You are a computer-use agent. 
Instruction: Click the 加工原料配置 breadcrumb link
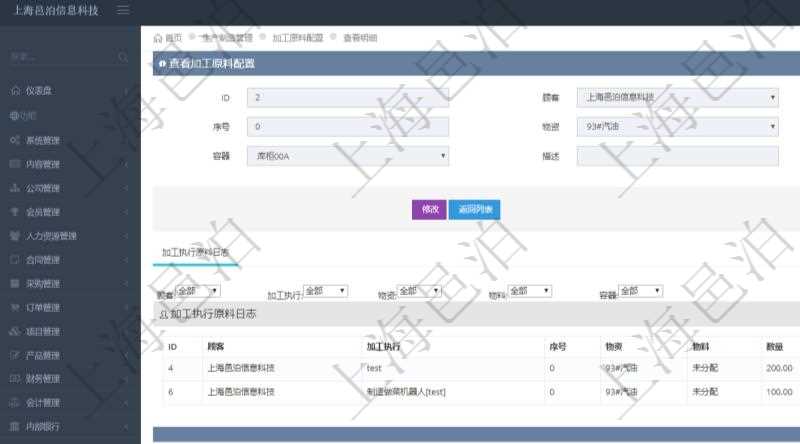point(298,37)
